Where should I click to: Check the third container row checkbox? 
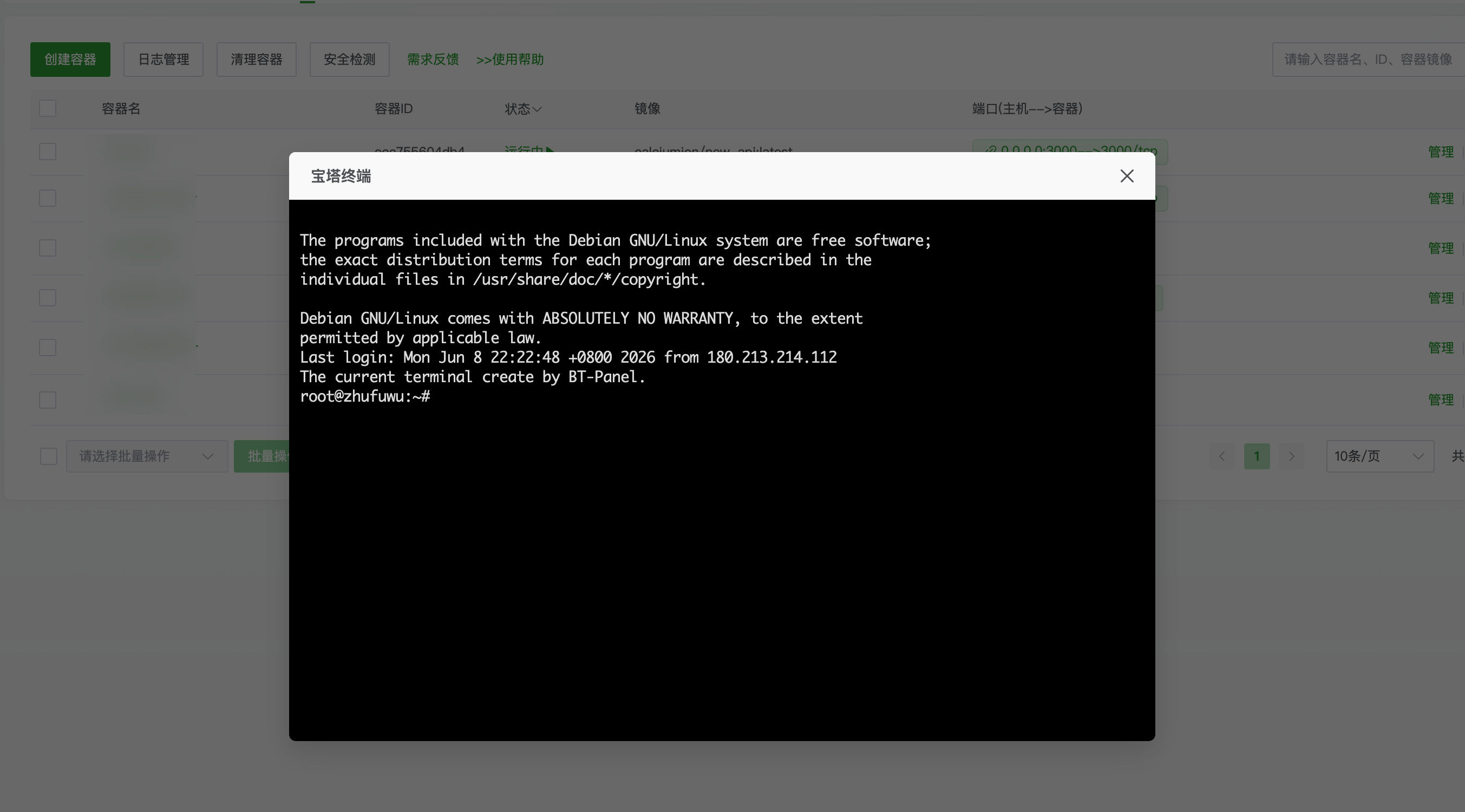[x=48, y=248]
